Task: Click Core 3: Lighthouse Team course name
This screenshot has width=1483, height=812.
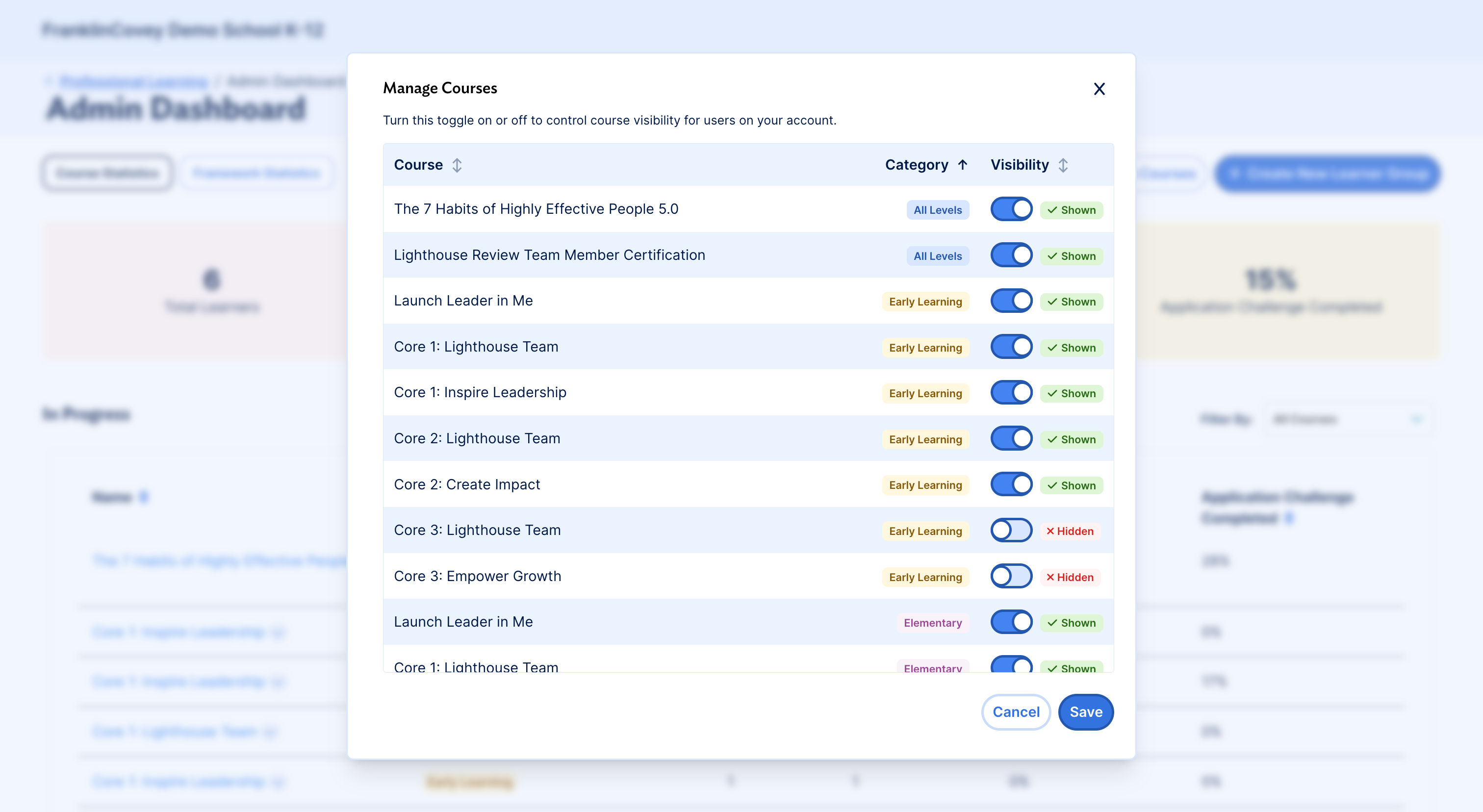Action: point(477,530)
